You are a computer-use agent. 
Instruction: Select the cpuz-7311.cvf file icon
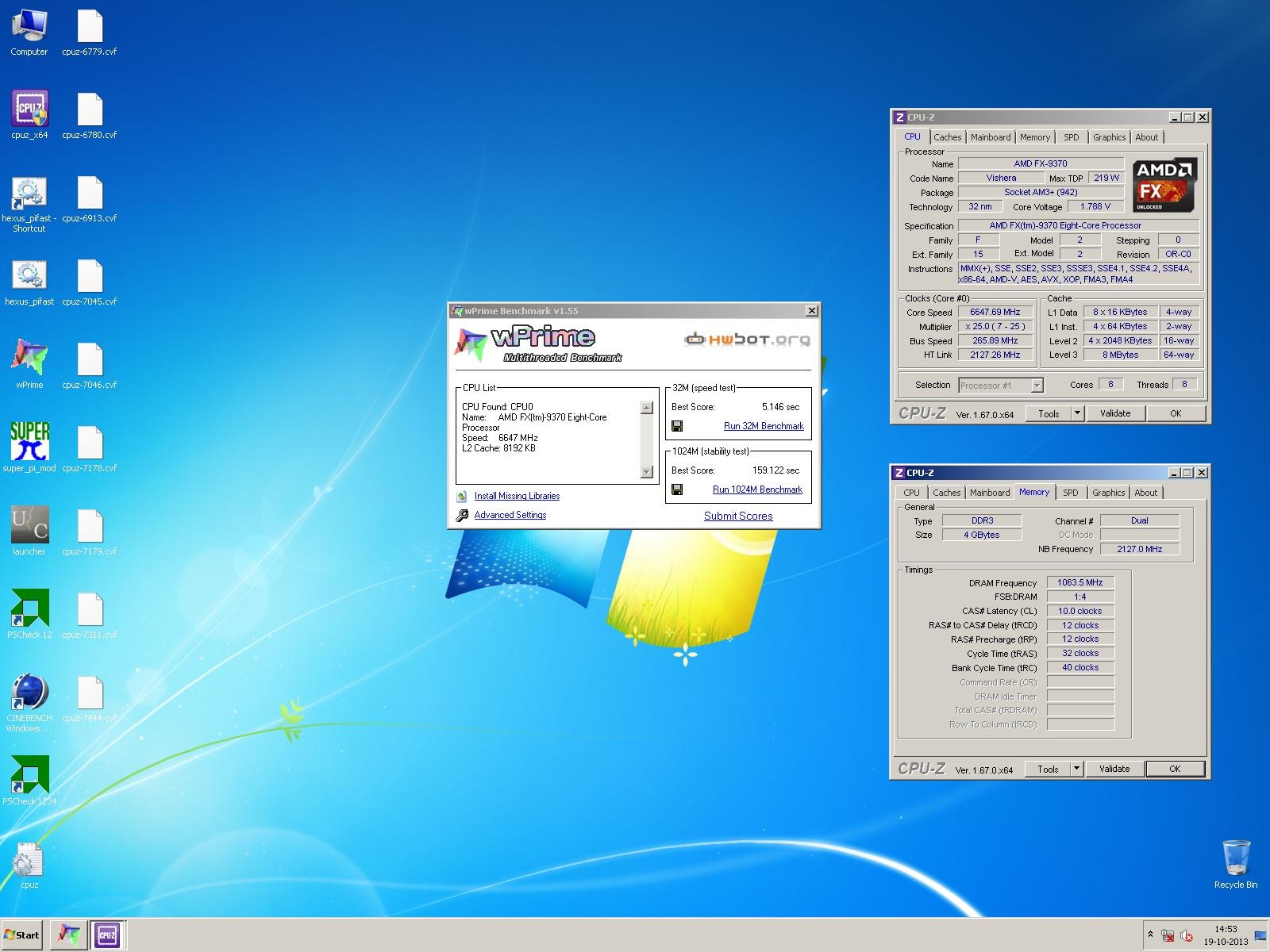pyautogui.click(x=90, y=616)
